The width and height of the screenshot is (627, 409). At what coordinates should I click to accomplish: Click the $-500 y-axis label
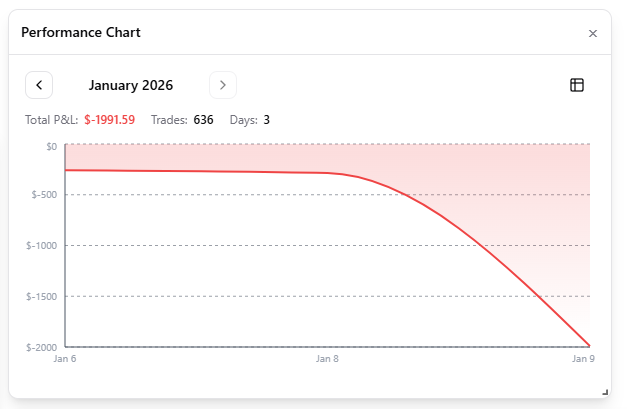(45, 195)
